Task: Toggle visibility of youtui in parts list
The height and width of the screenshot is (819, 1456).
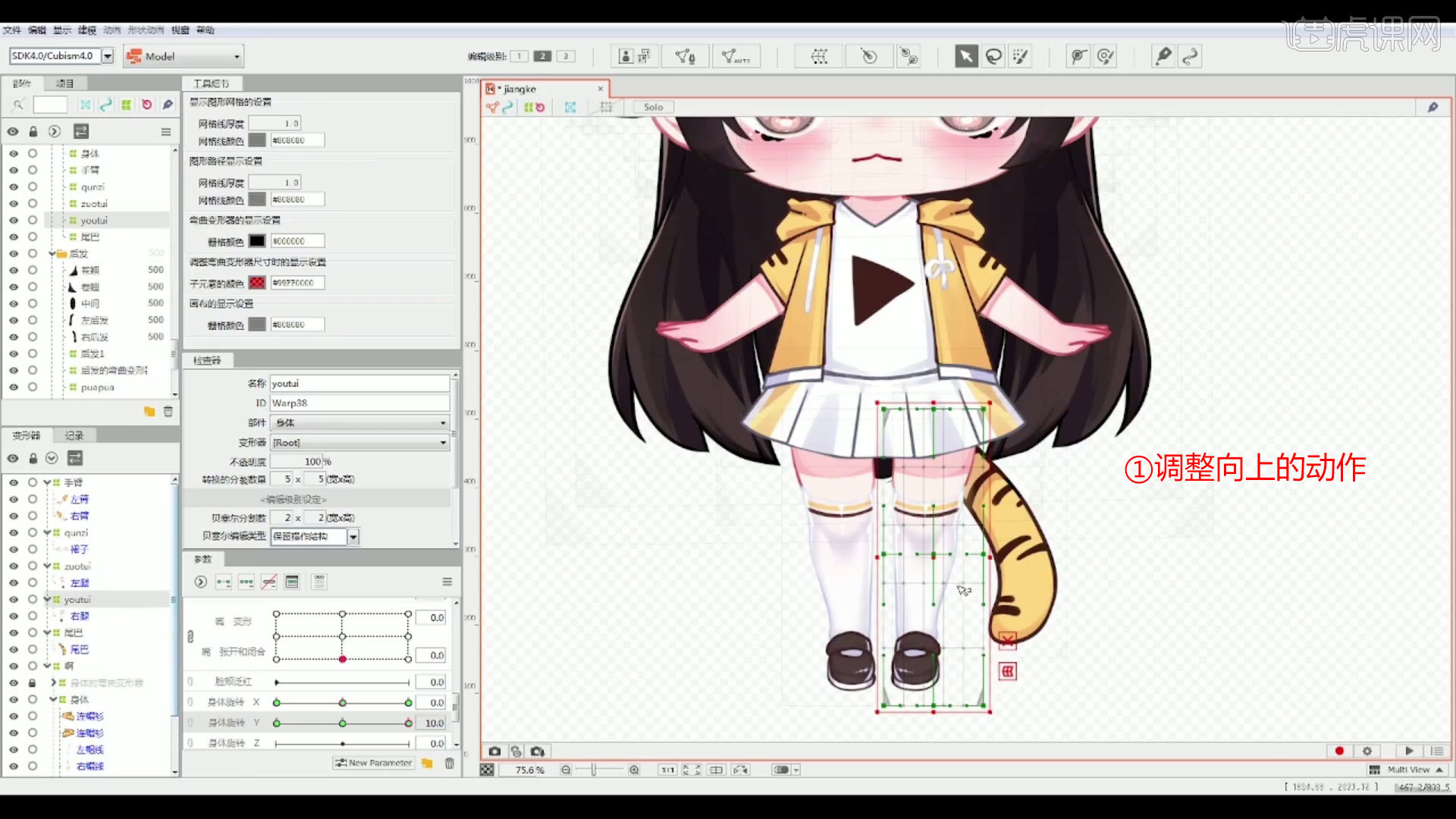Action: click(14, 220)
